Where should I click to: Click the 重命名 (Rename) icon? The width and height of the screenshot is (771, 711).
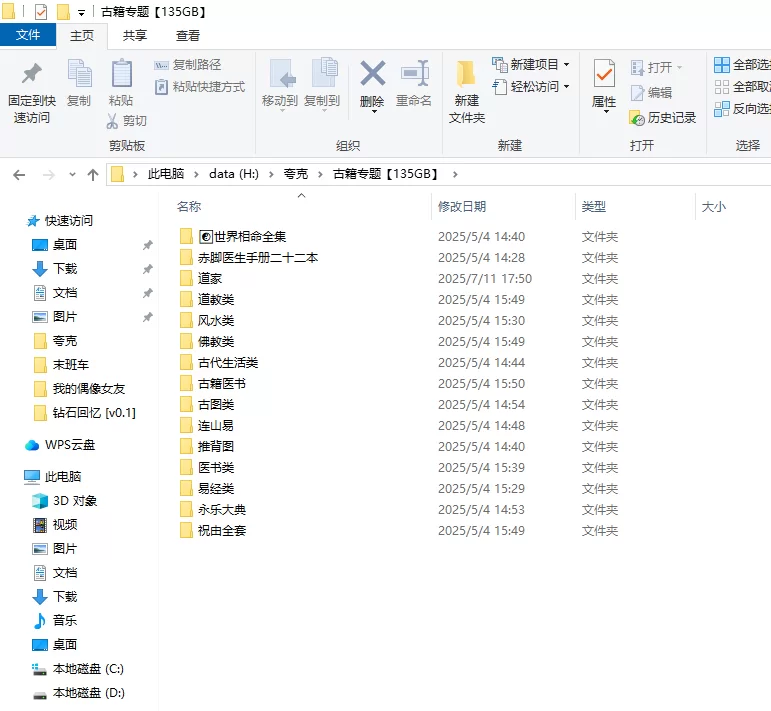tap(415, 73)
